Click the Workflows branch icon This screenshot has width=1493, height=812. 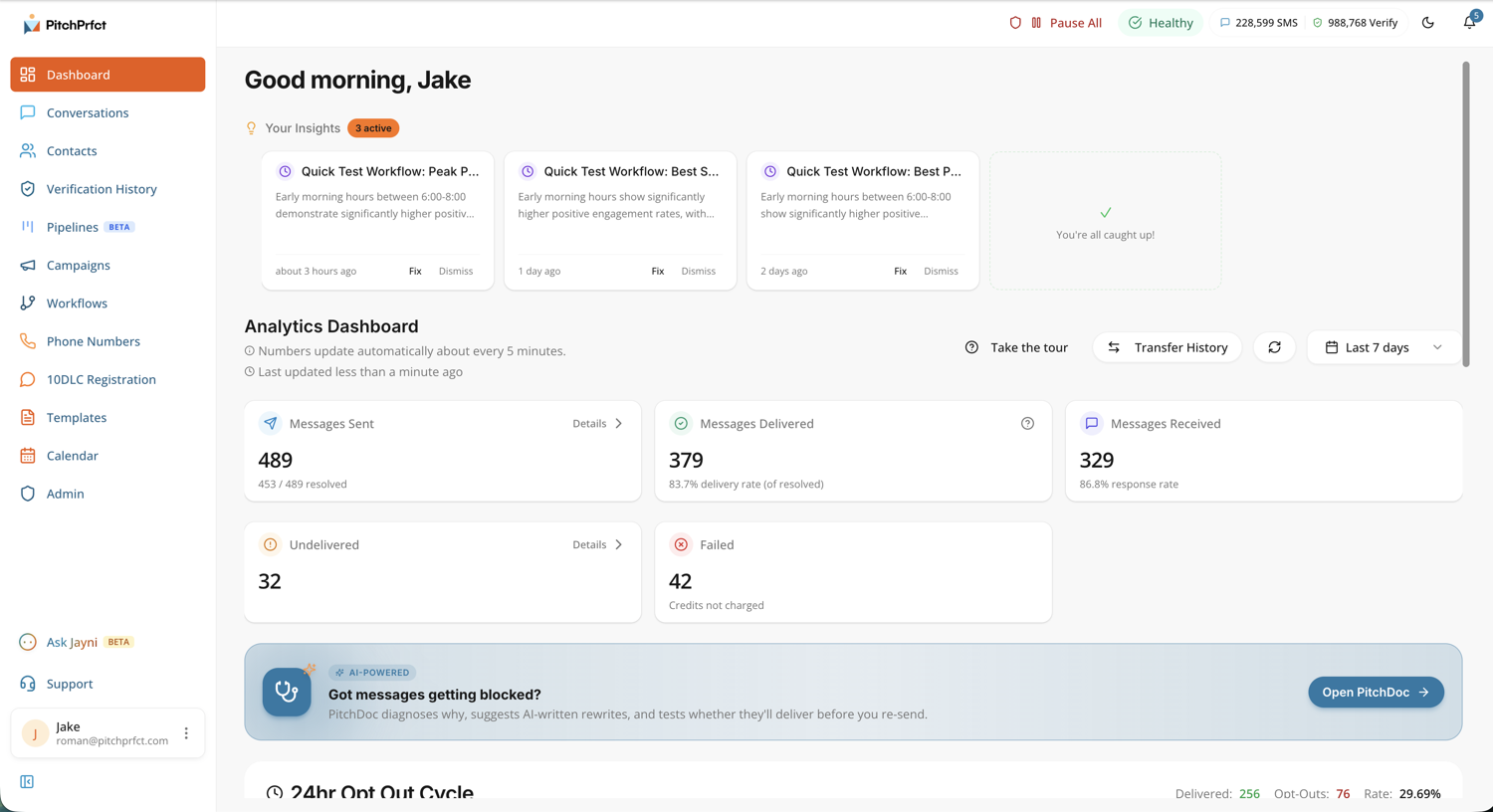pos(28,304)
